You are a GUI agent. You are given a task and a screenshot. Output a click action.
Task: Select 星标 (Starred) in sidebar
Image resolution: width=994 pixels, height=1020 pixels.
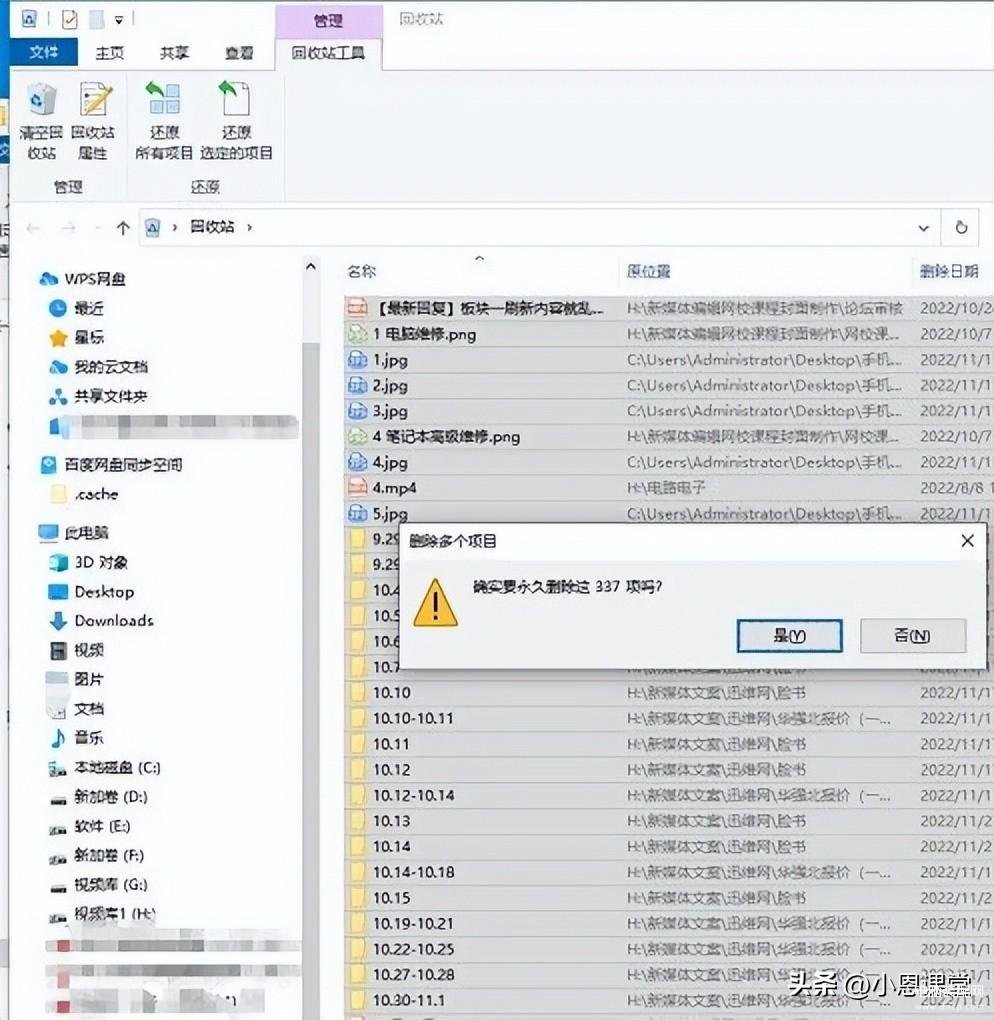point(89,338)
